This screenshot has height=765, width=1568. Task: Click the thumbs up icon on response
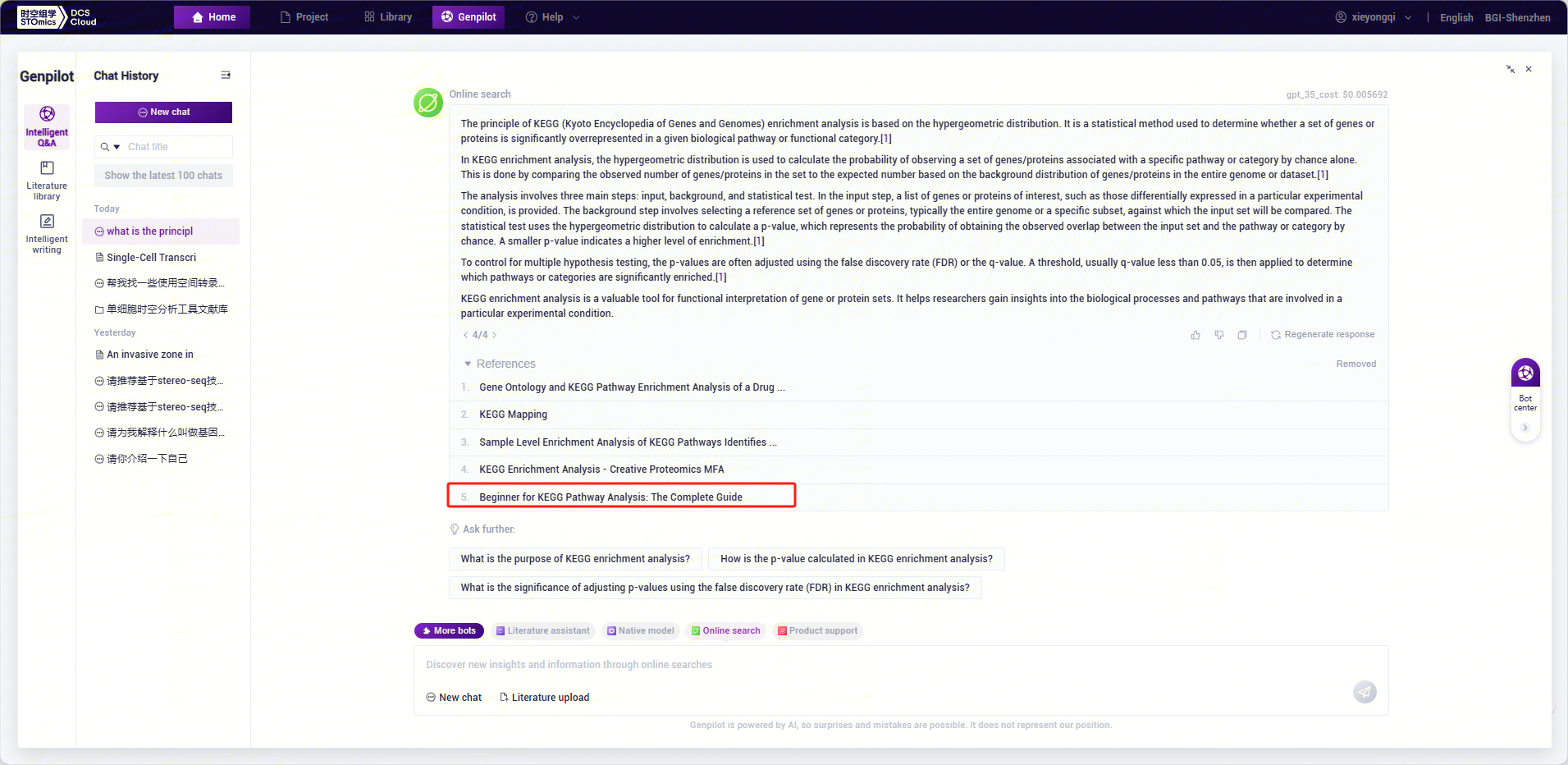pyautogui.click(x=1195, y=335)
